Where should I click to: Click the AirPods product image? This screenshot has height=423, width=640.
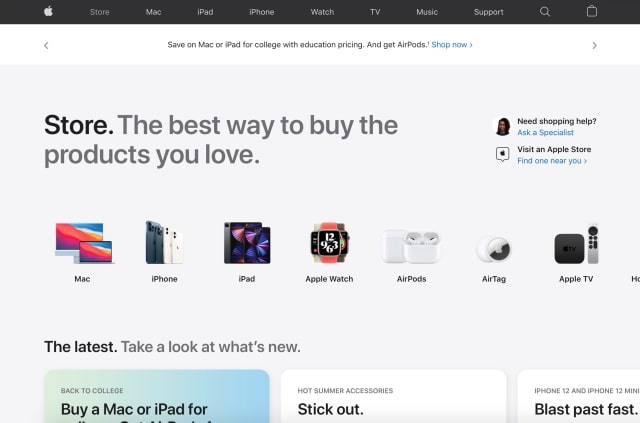(x=411, y=246)
